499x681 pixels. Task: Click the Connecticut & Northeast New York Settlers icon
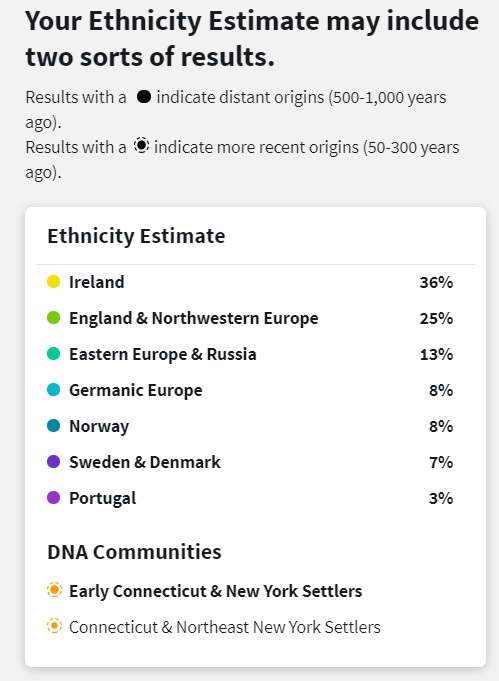[54, 626]
